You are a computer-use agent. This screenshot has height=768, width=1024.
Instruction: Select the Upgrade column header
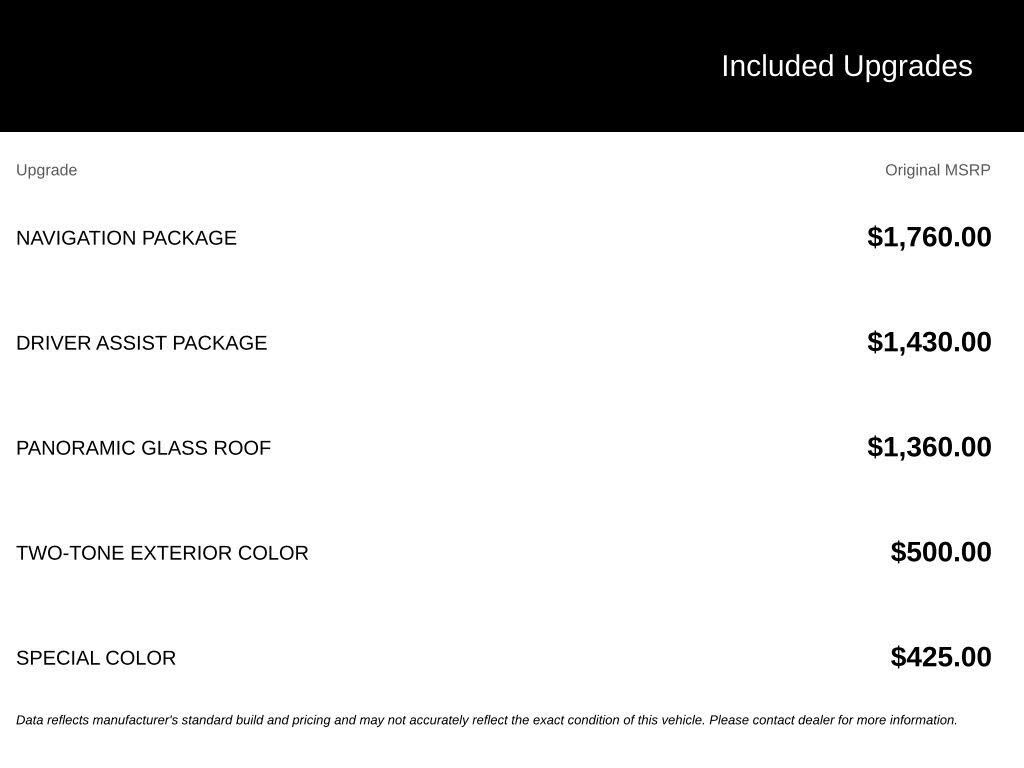pyautogui.click(x=46, y=170)
